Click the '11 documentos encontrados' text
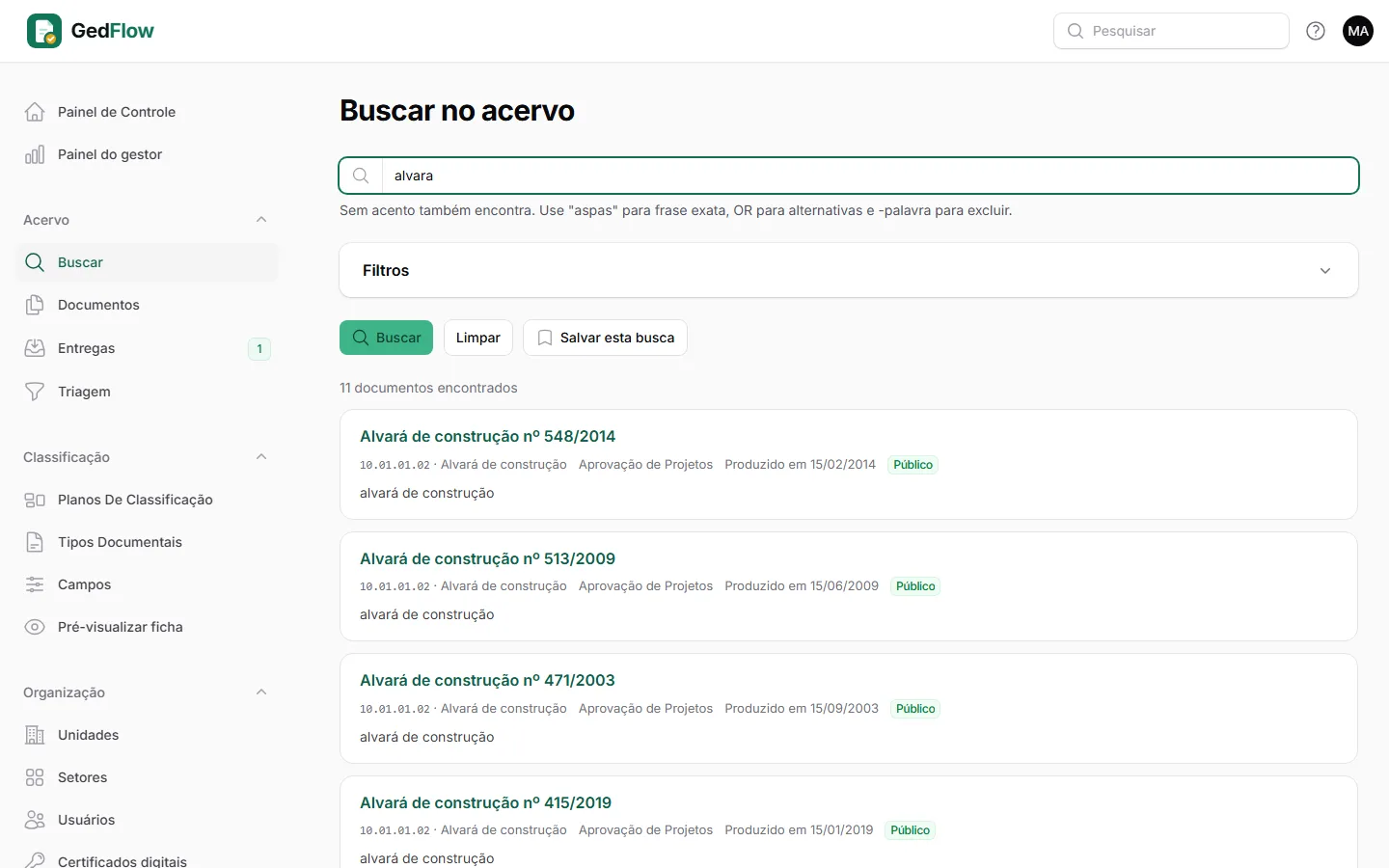1389x868 pixels. coord(428,388)
